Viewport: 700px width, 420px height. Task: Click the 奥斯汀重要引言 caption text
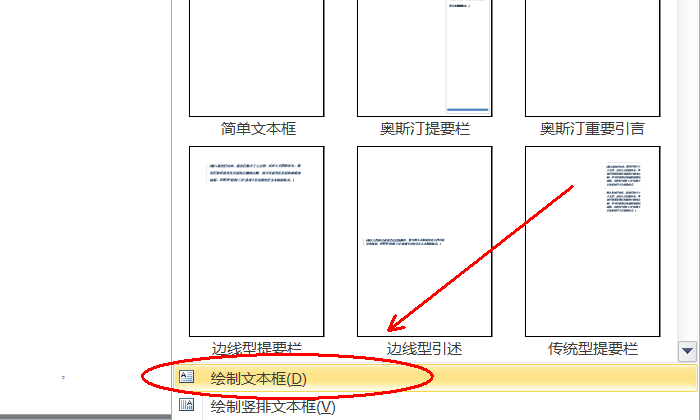click(592, 129)
